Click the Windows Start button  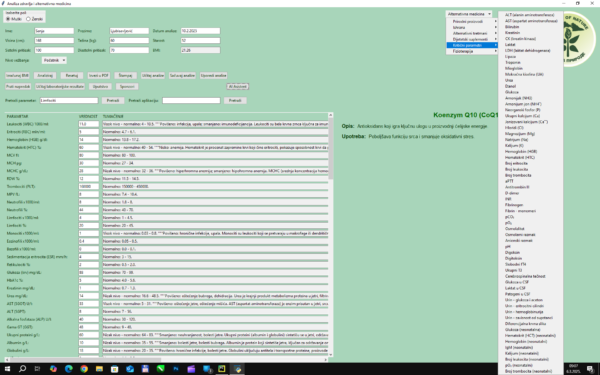7,369
